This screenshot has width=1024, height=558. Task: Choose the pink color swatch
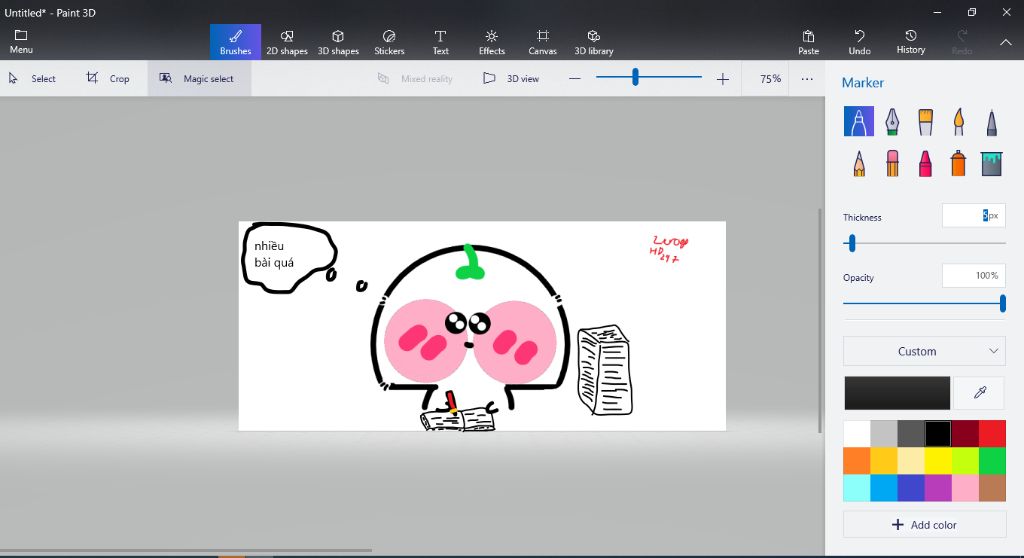pos(965,488)
